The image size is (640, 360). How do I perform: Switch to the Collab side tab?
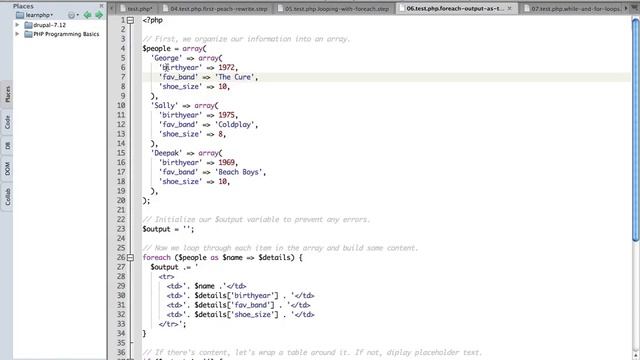coord(7,197)
